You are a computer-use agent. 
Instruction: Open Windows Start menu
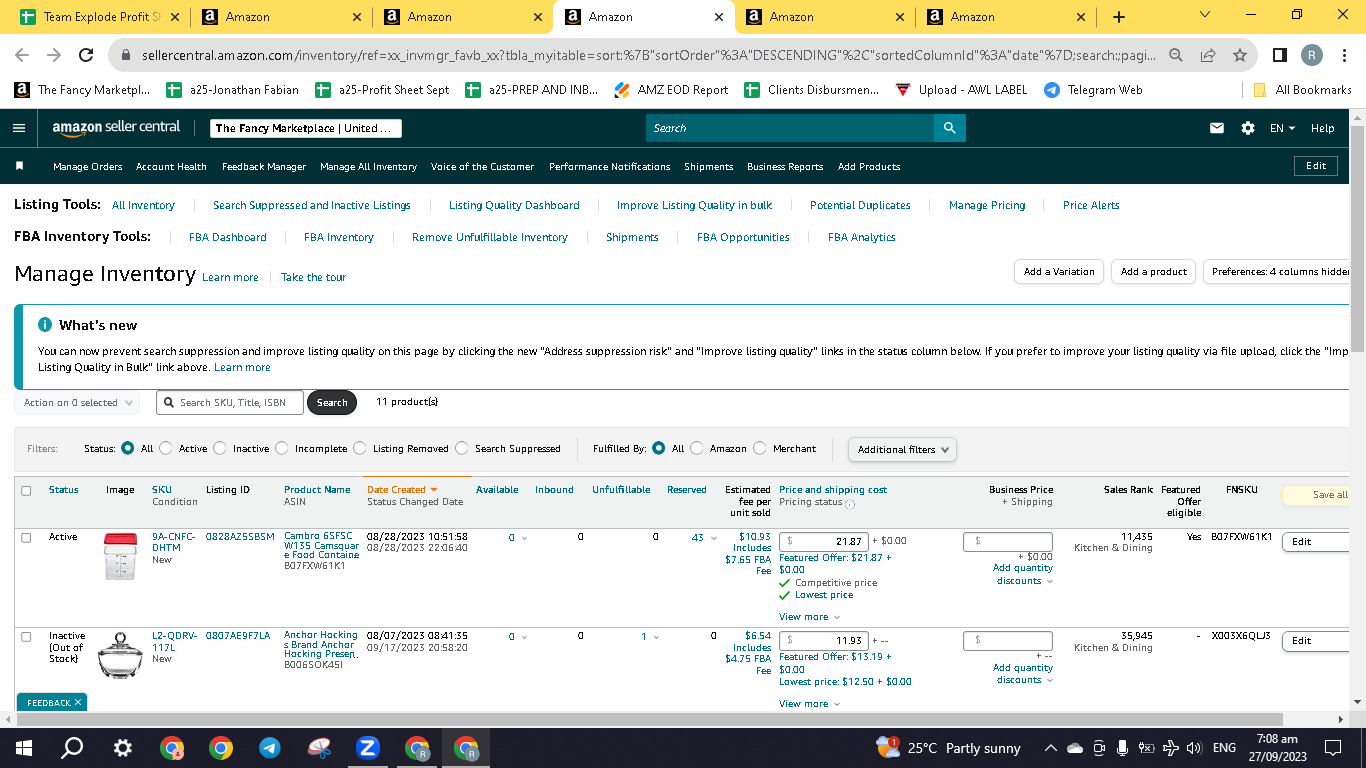pos(24,748)
